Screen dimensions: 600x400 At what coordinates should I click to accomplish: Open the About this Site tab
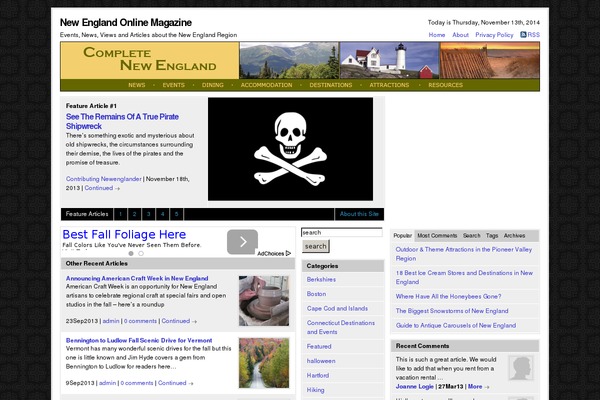point(359,214)
